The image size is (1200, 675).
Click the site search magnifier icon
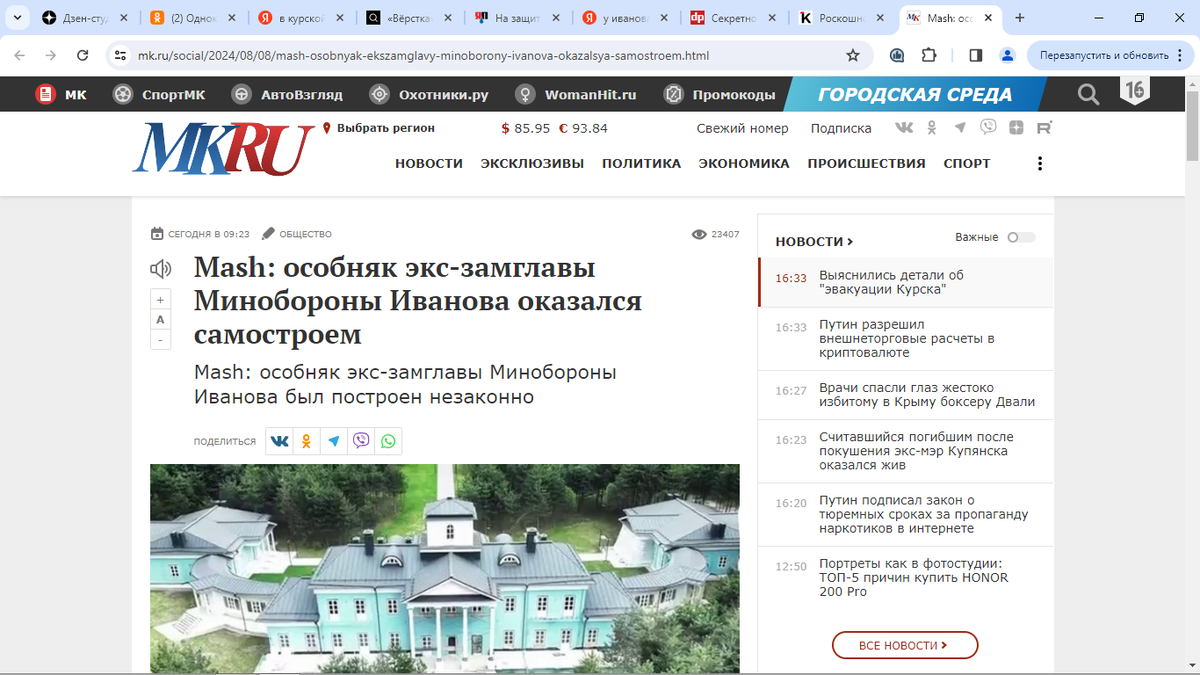click(x=1088, y=95)
